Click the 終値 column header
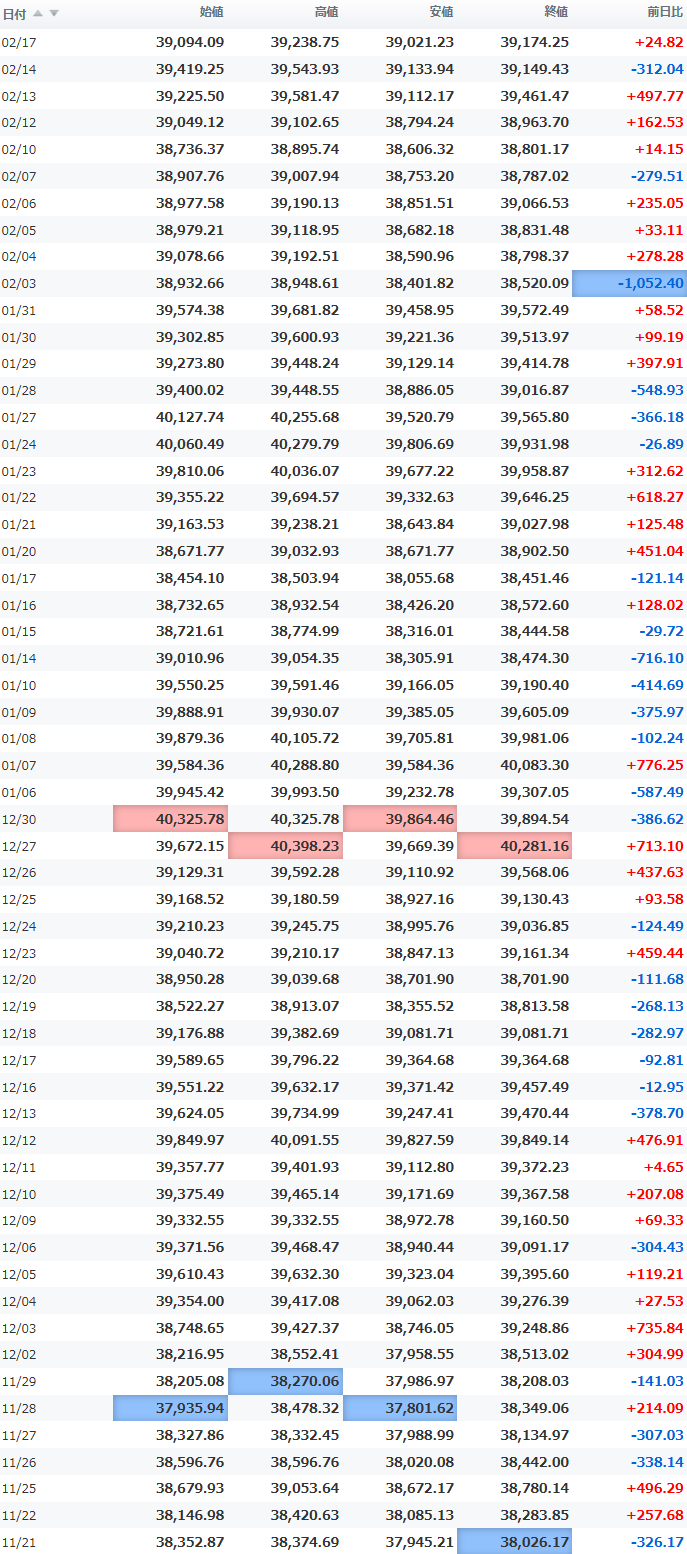687x1554 pixels. point(556,12)
